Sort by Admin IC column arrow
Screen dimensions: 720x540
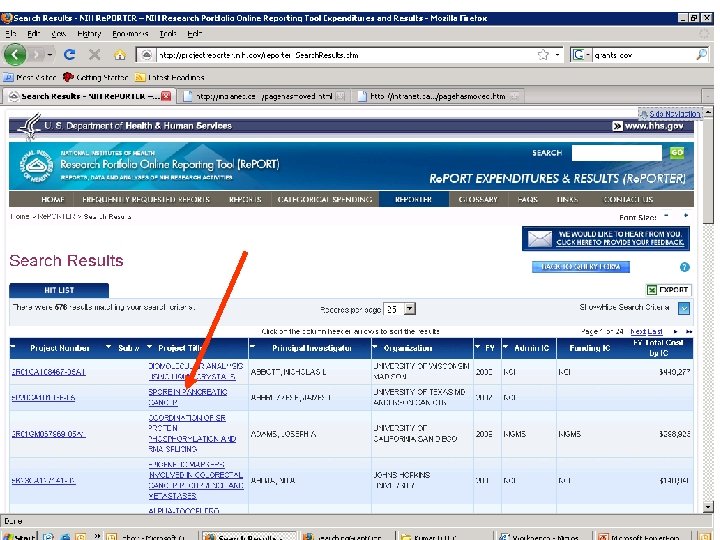[x=506, y=347]
